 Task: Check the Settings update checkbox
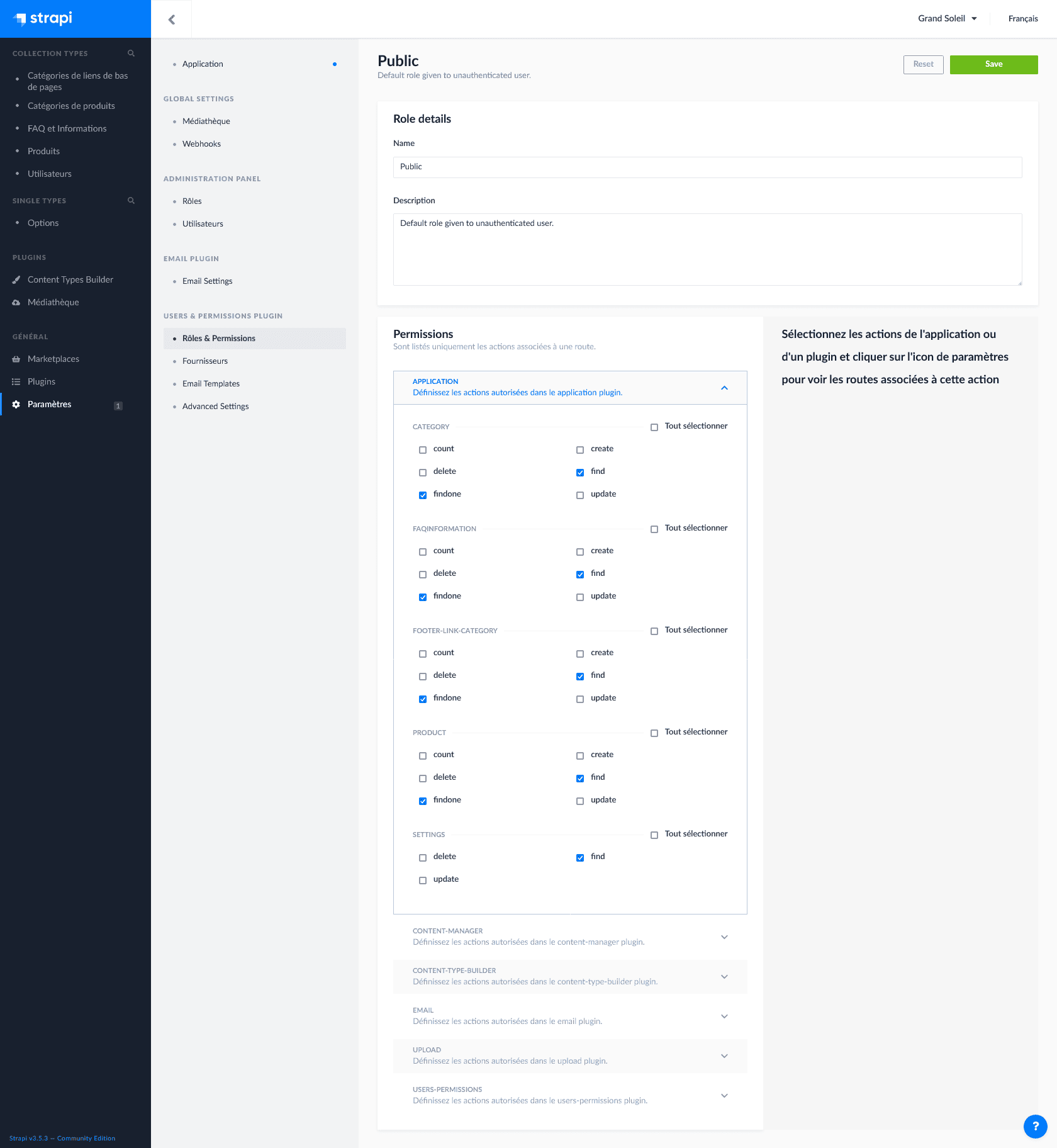pos(423,880)
